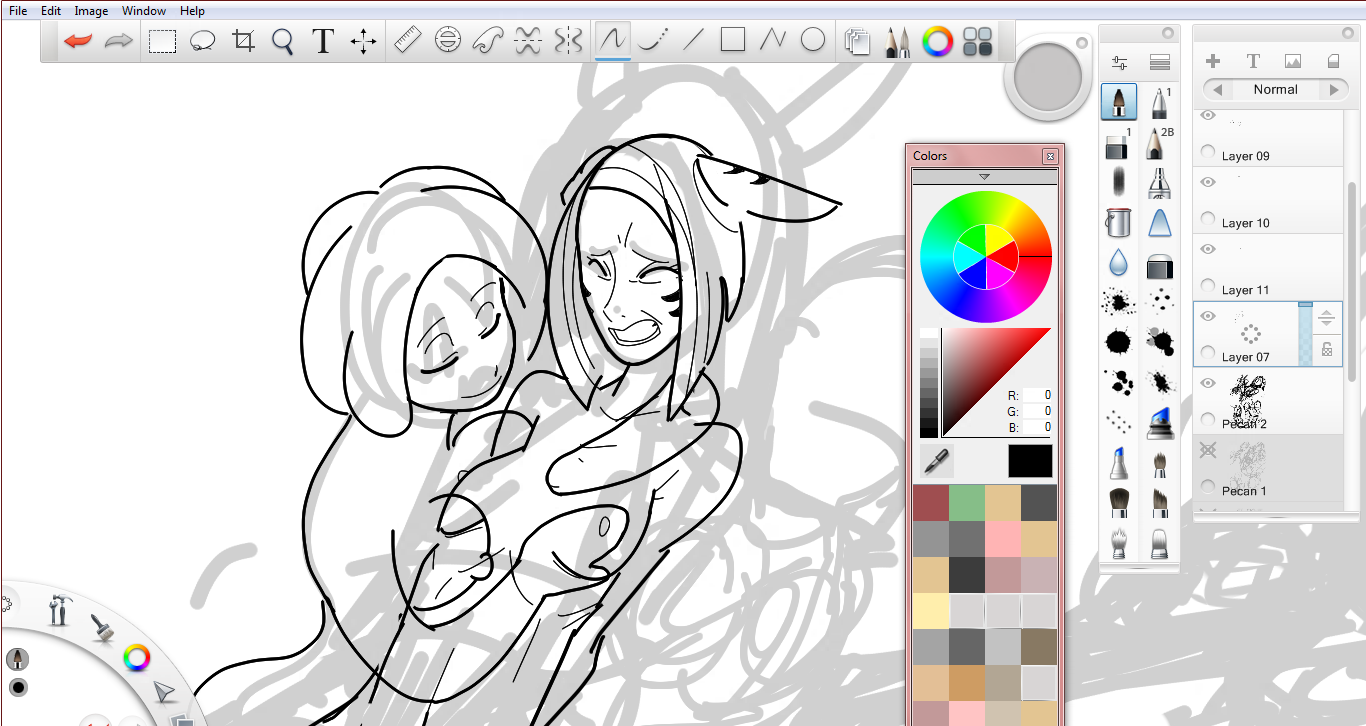Open the Edit menu
The image size is (1366, 726).
[x=51, y=11]
